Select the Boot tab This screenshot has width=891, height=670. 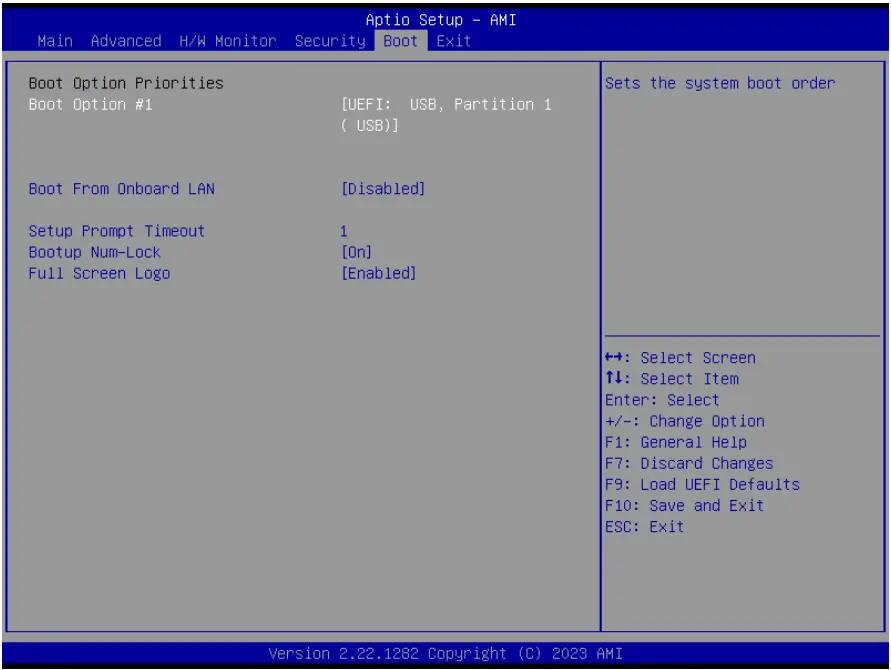point(398,41)
